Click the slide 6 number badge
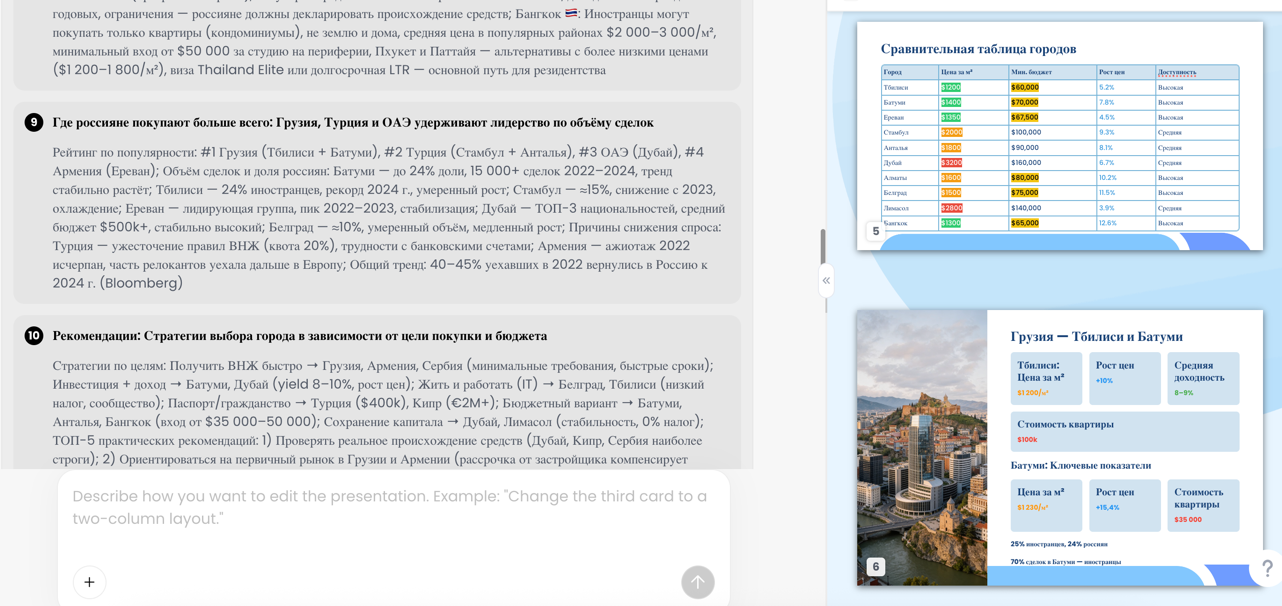1282x606 pixels. 876,566
